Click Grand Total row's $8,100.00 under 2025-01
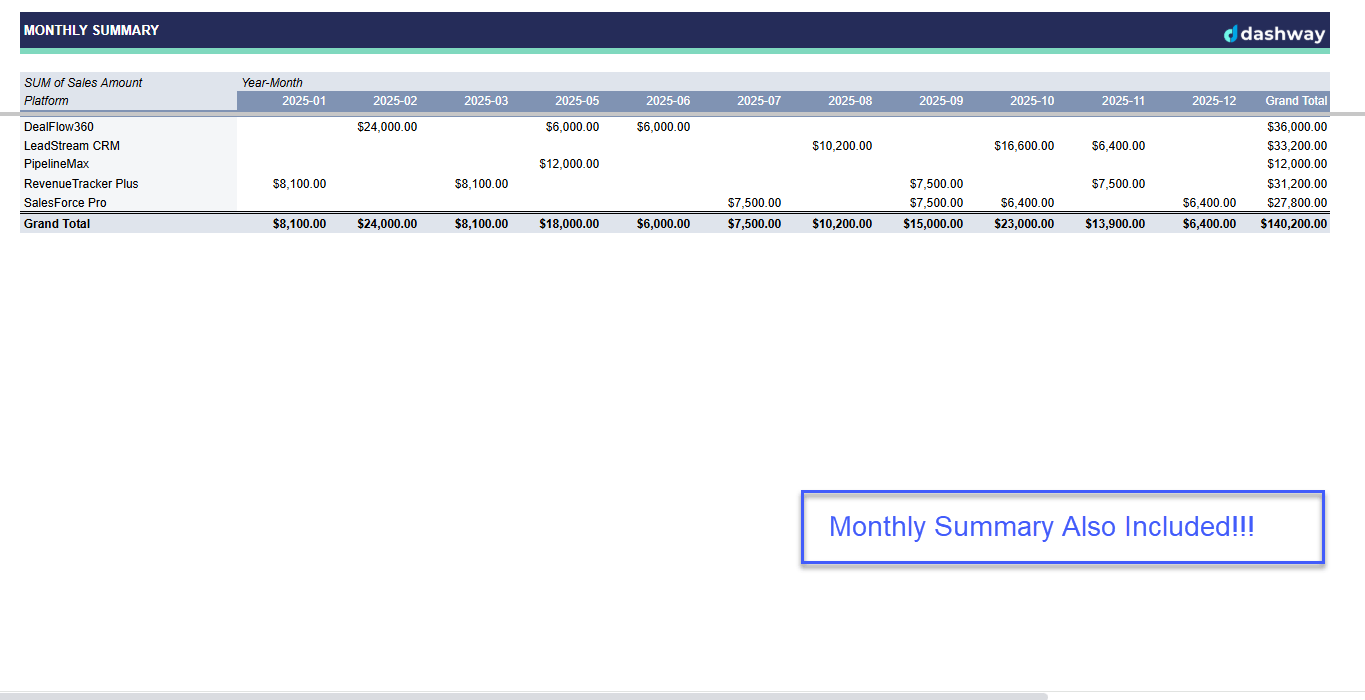Image resolution: width=1365 pixels, height=700 pixels. tap(299, 224)
